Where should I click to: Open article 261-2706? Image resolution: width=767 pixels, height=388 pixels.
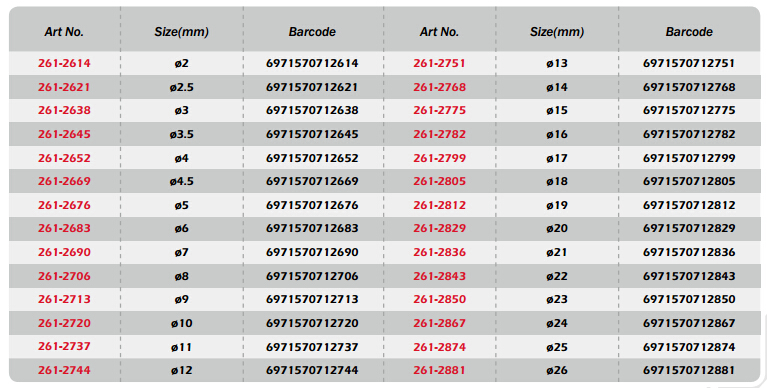[x=64, y=276]
